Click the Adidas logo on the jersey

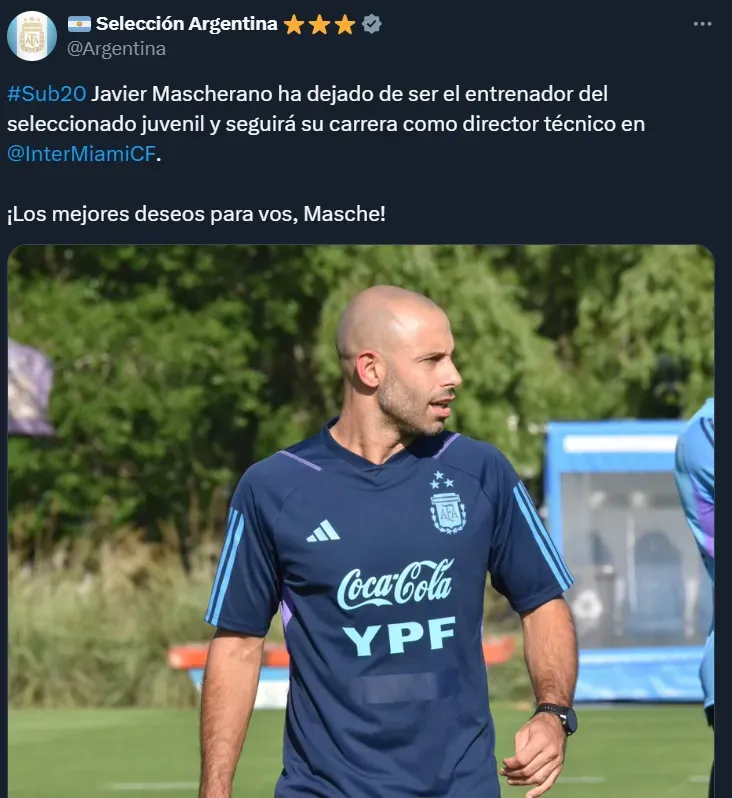323,531
